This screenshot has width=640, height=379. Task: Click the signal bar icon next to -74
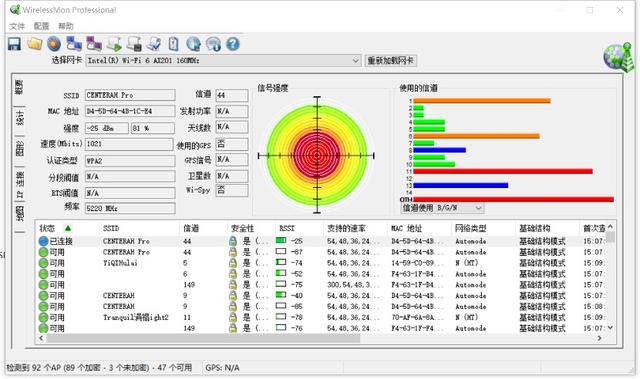point(281,262)
